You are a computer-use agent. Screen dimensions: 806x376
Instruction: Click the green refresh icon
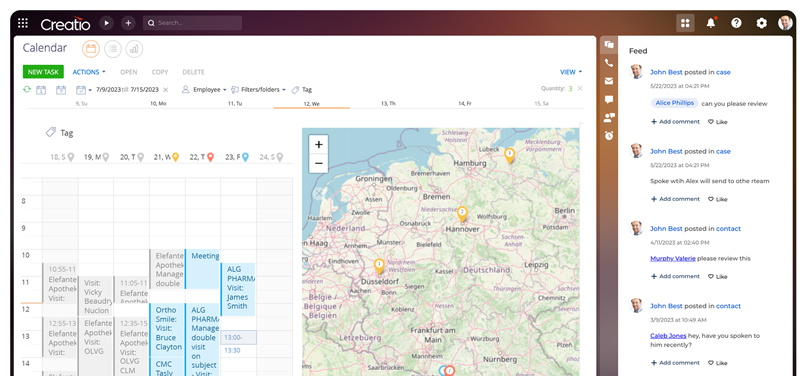click(x=27, y=89)
